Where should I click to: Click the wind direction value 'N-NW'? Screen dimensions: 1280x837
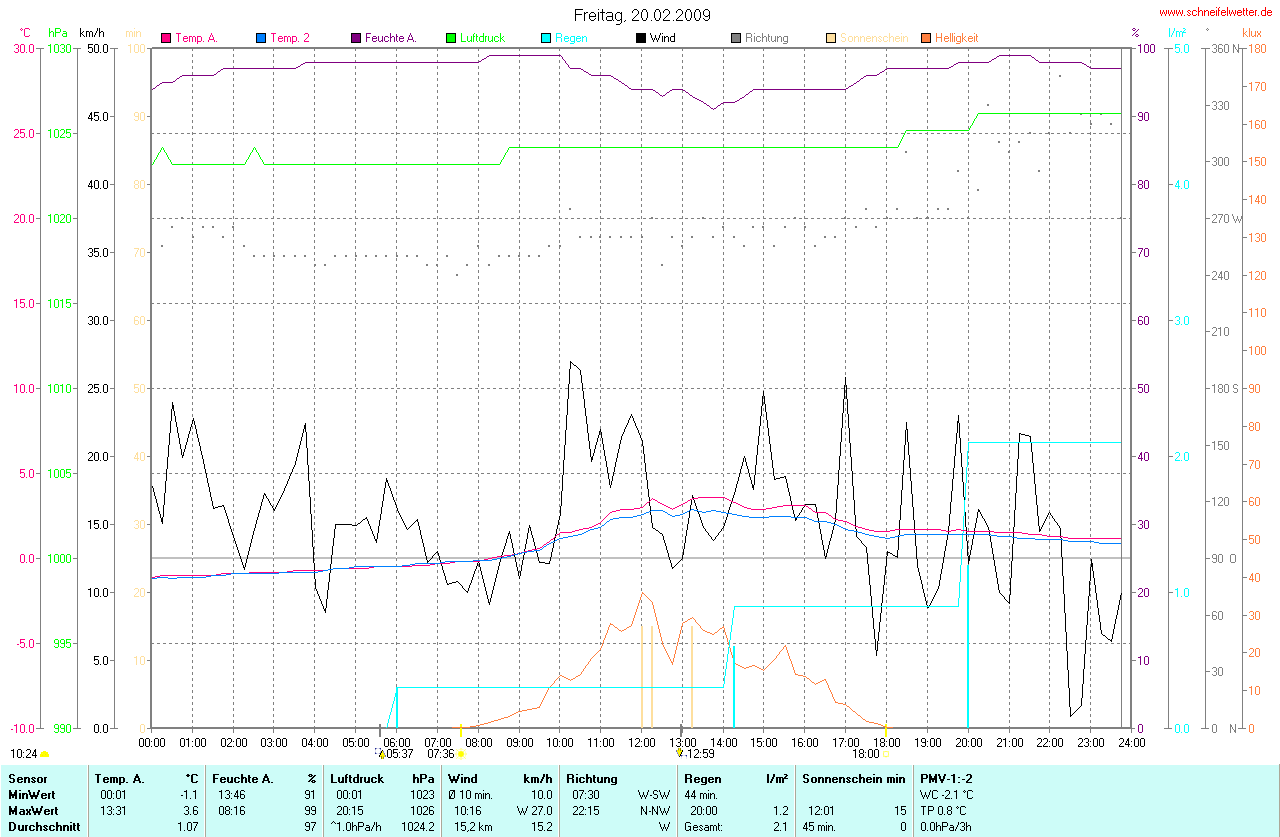click(654, 810)
